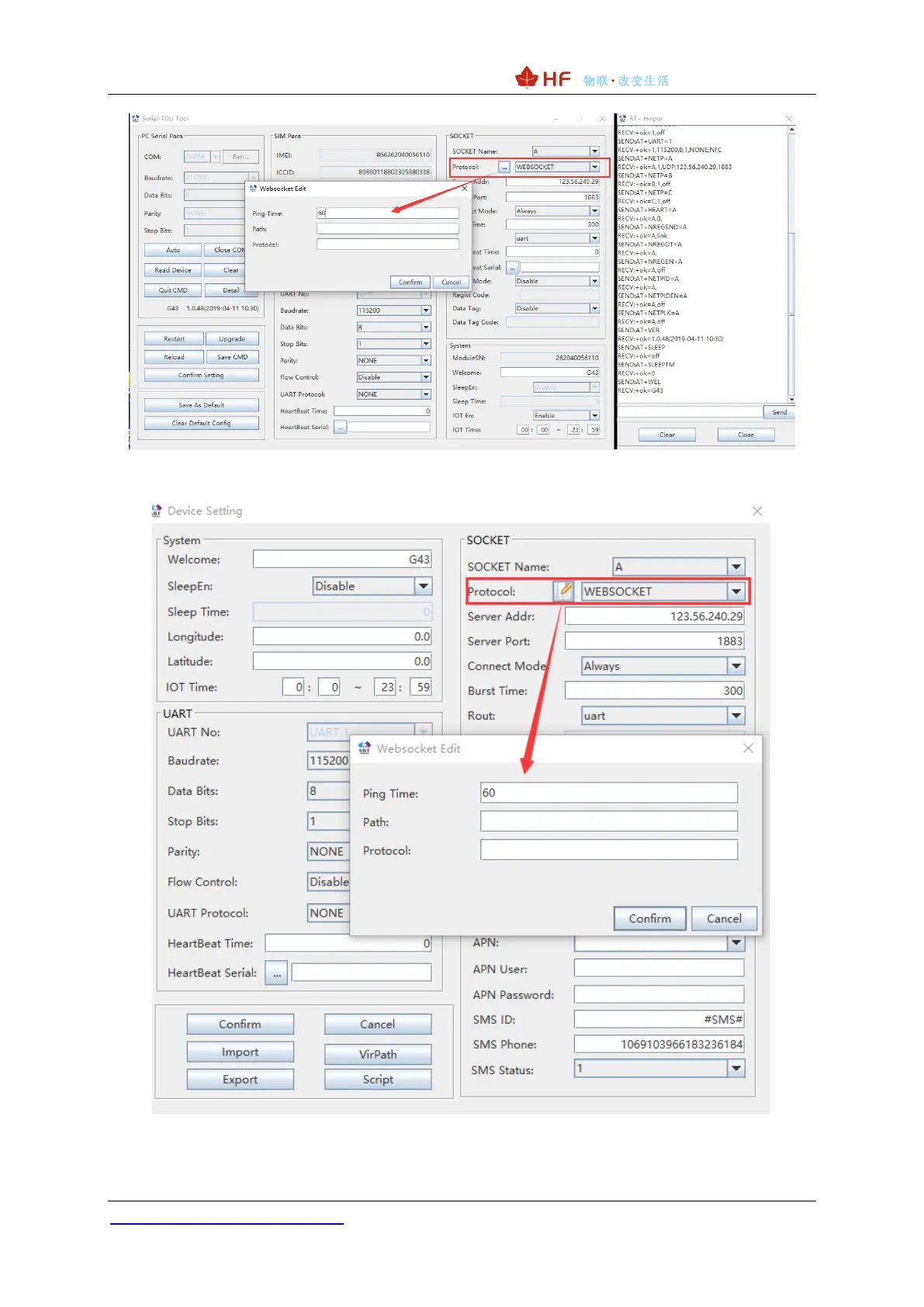924x1307 pixels.
Task: Open the WEBSOCKET protocol dropdown in Device Setting
Action: [736, 591]
